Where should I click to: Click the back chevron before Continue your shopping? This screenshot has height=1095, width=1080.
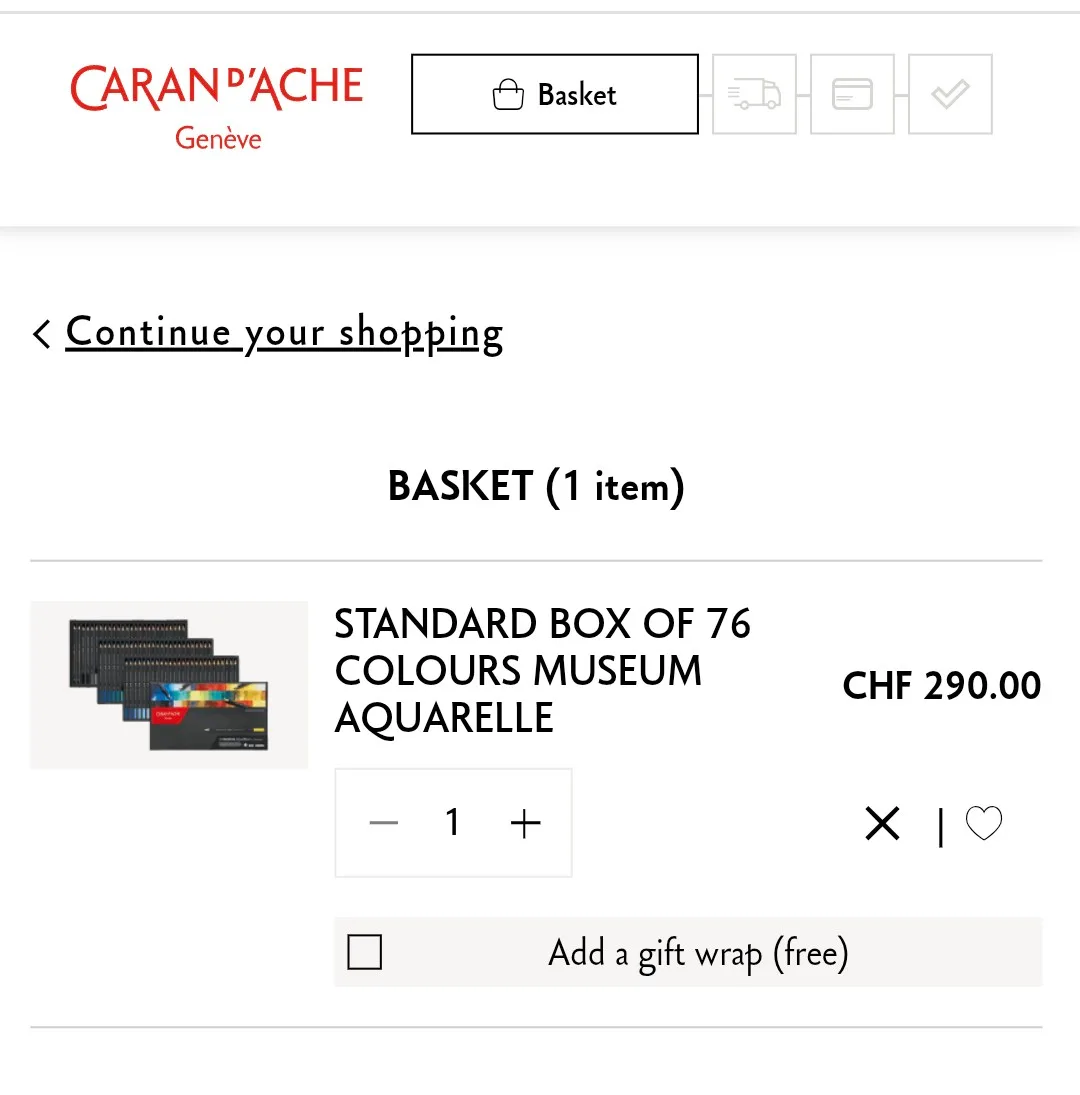click(41, 333)
